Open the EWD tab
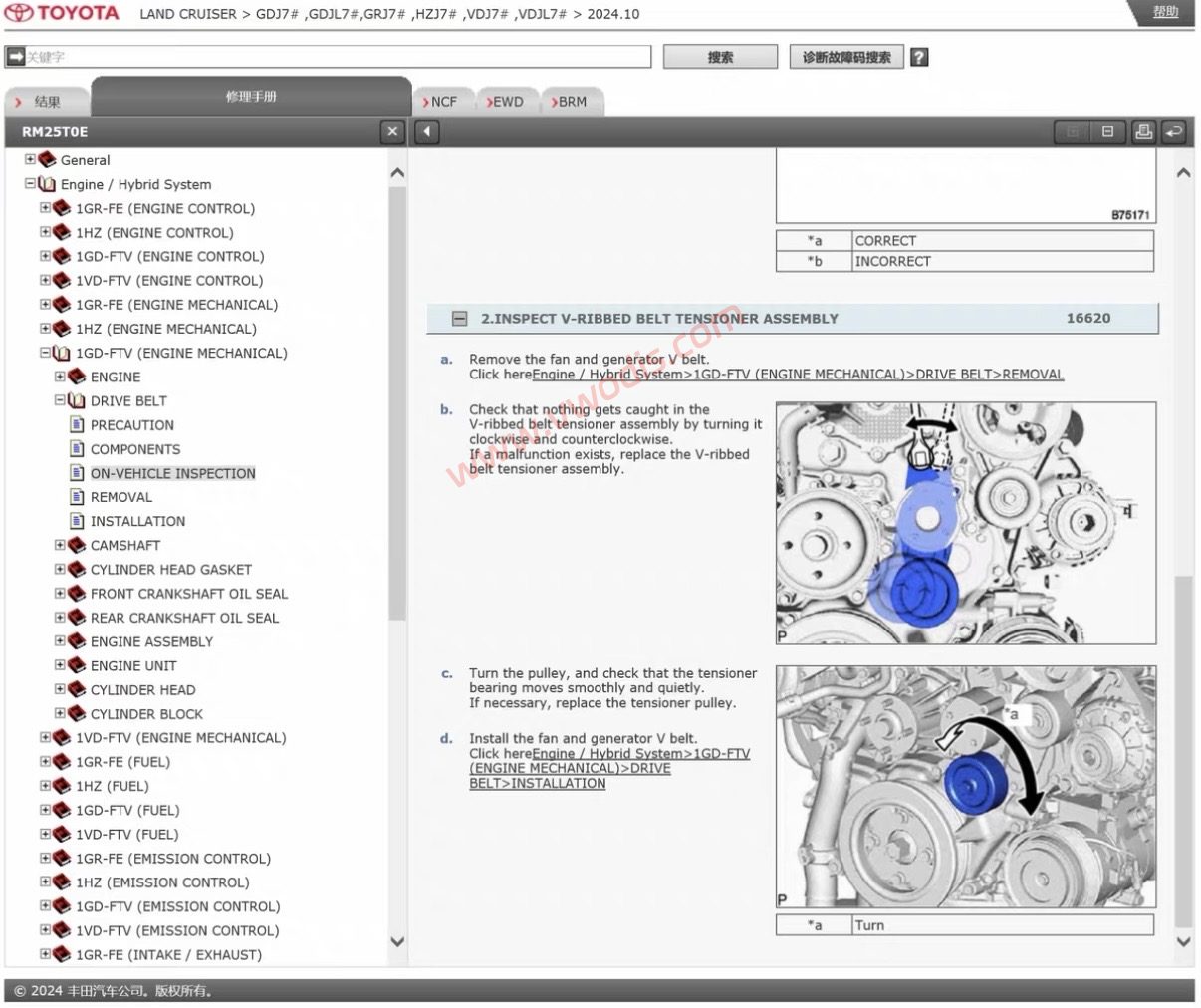The width and height of the screenshot is (1201, 1008). [508, 102]
